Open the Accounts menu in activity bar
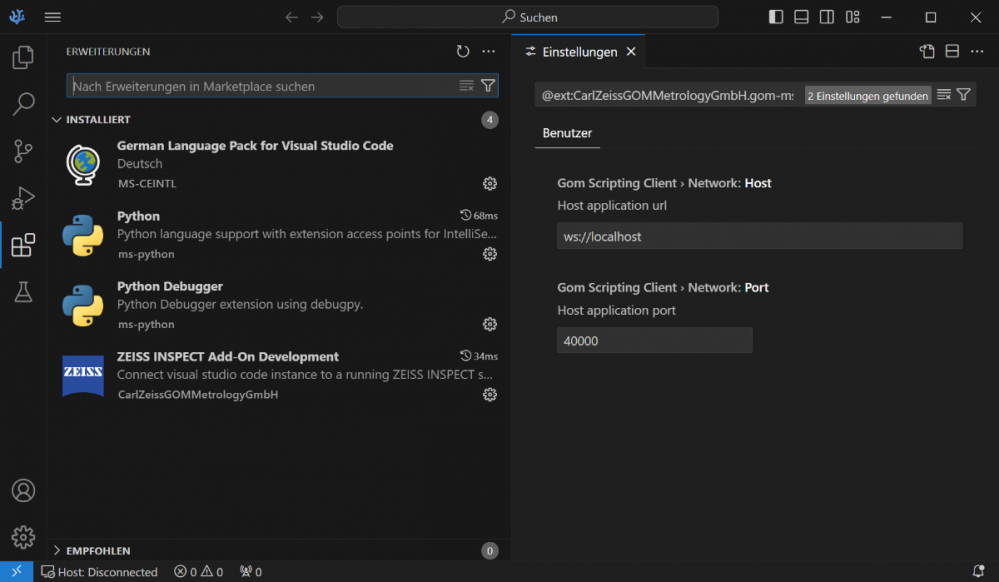The height and width of the screenshot is (582, 999). (x=23, y=491)
